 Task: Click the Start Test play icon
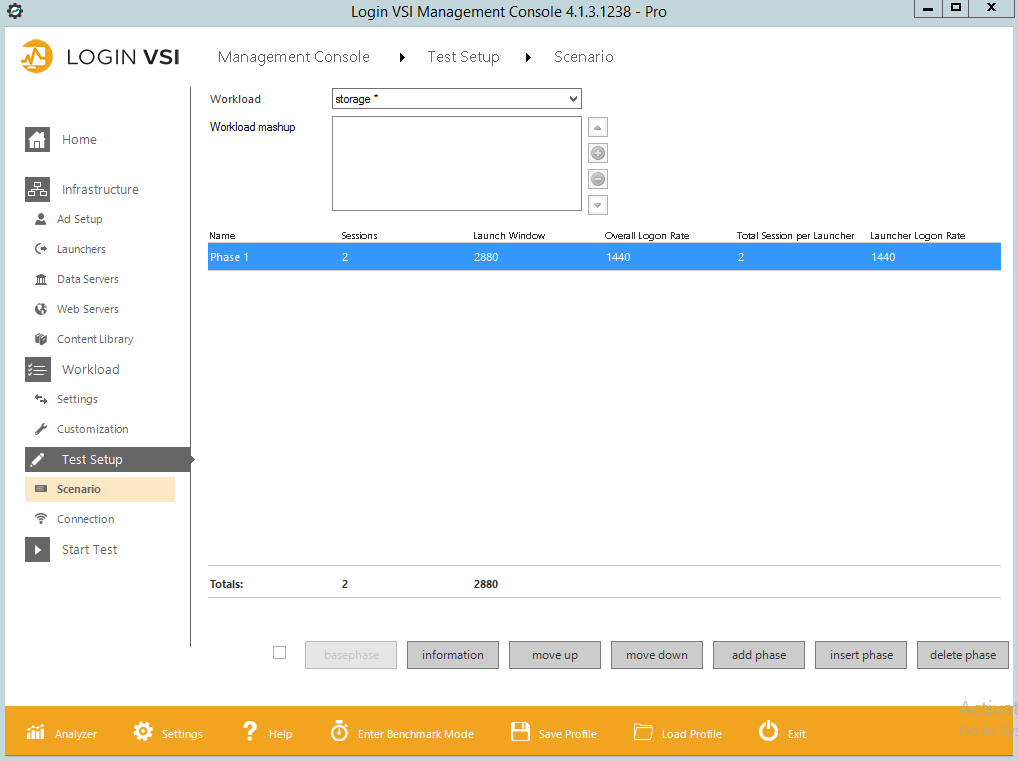37,549
